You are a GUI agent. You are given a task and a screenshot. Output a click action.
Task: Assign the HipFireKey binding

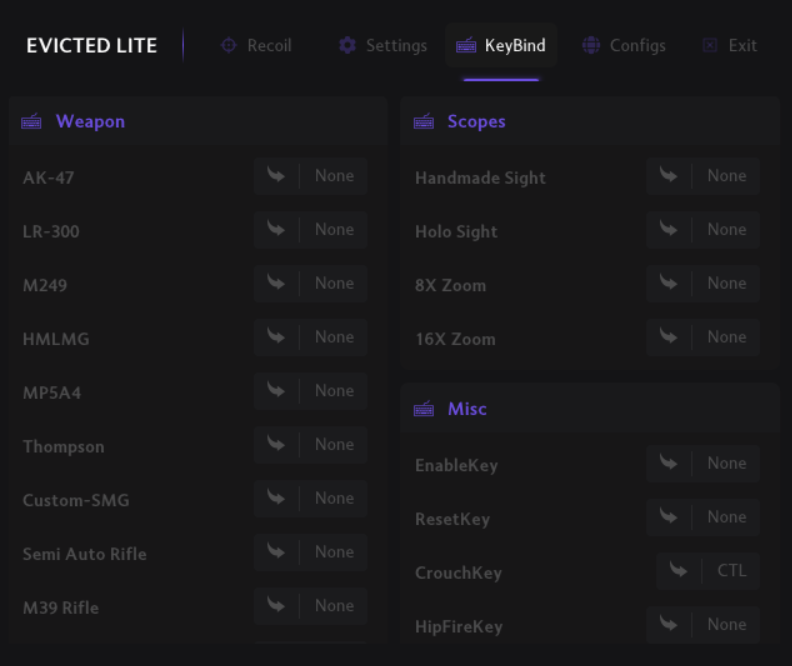[x=703, y=625]
